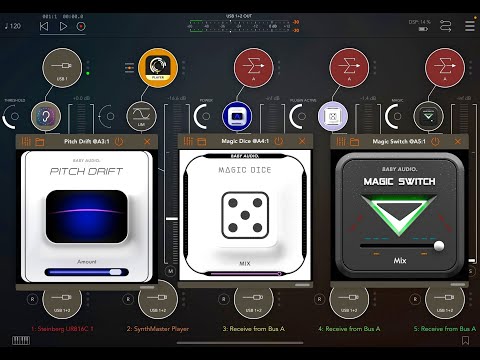
Task: Select channel 4 USB 1+2 output node
Action: [x=349, y=303]
